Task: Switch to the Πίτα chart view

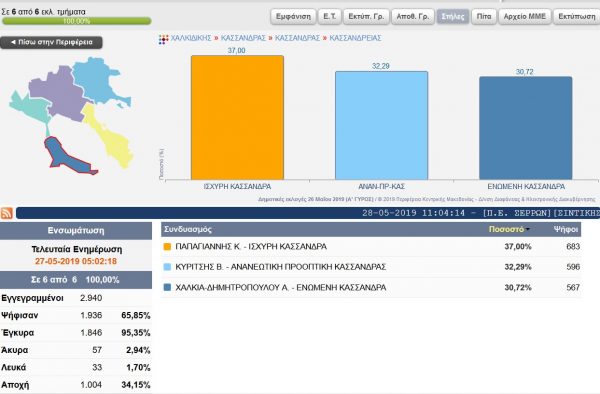Action: pos(484,16)
